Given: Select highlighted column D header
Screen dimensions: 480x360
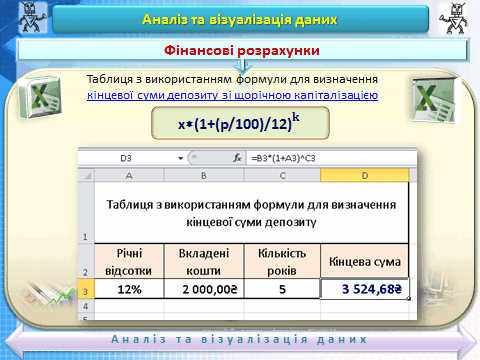Looking at the screenshot, I should (365, 175).
